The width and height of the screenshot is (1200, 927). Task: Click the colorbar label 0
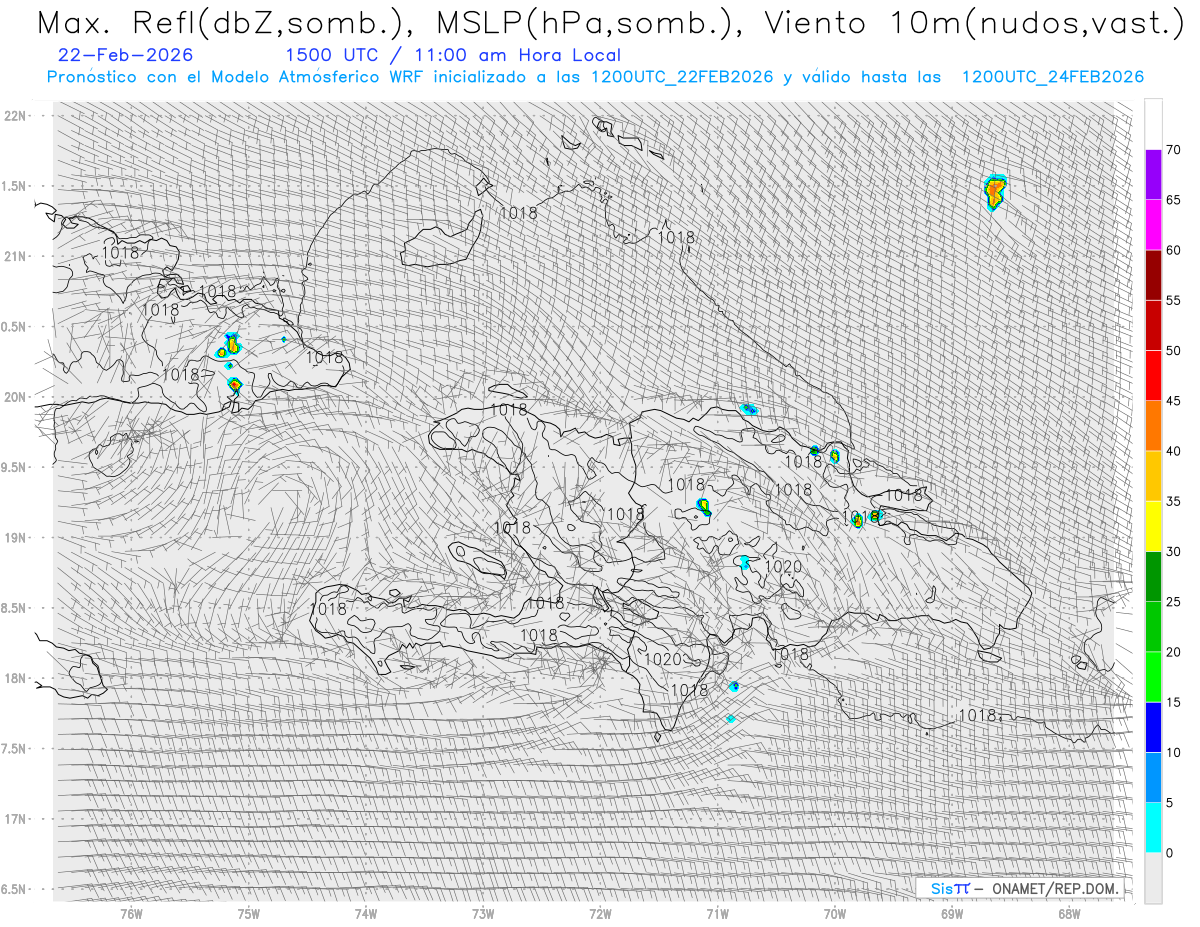1169,852
